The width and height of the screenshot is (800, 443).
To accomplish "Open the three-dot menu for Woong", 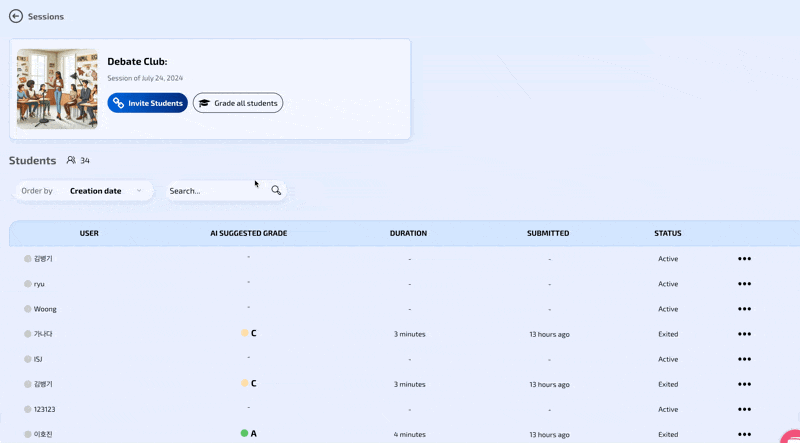I will click(744, 309).
